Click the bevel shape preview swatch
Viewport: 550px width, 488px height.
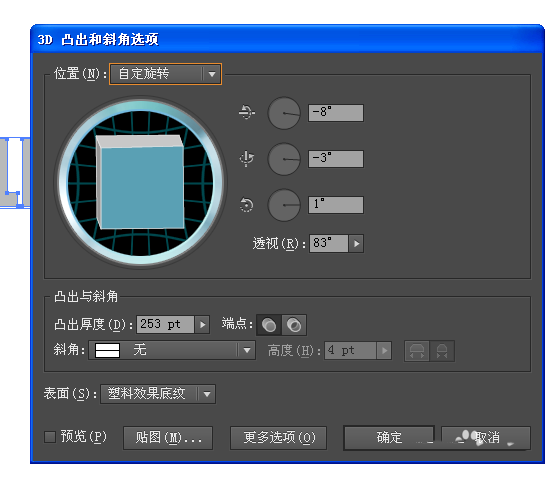coord(107,350)
